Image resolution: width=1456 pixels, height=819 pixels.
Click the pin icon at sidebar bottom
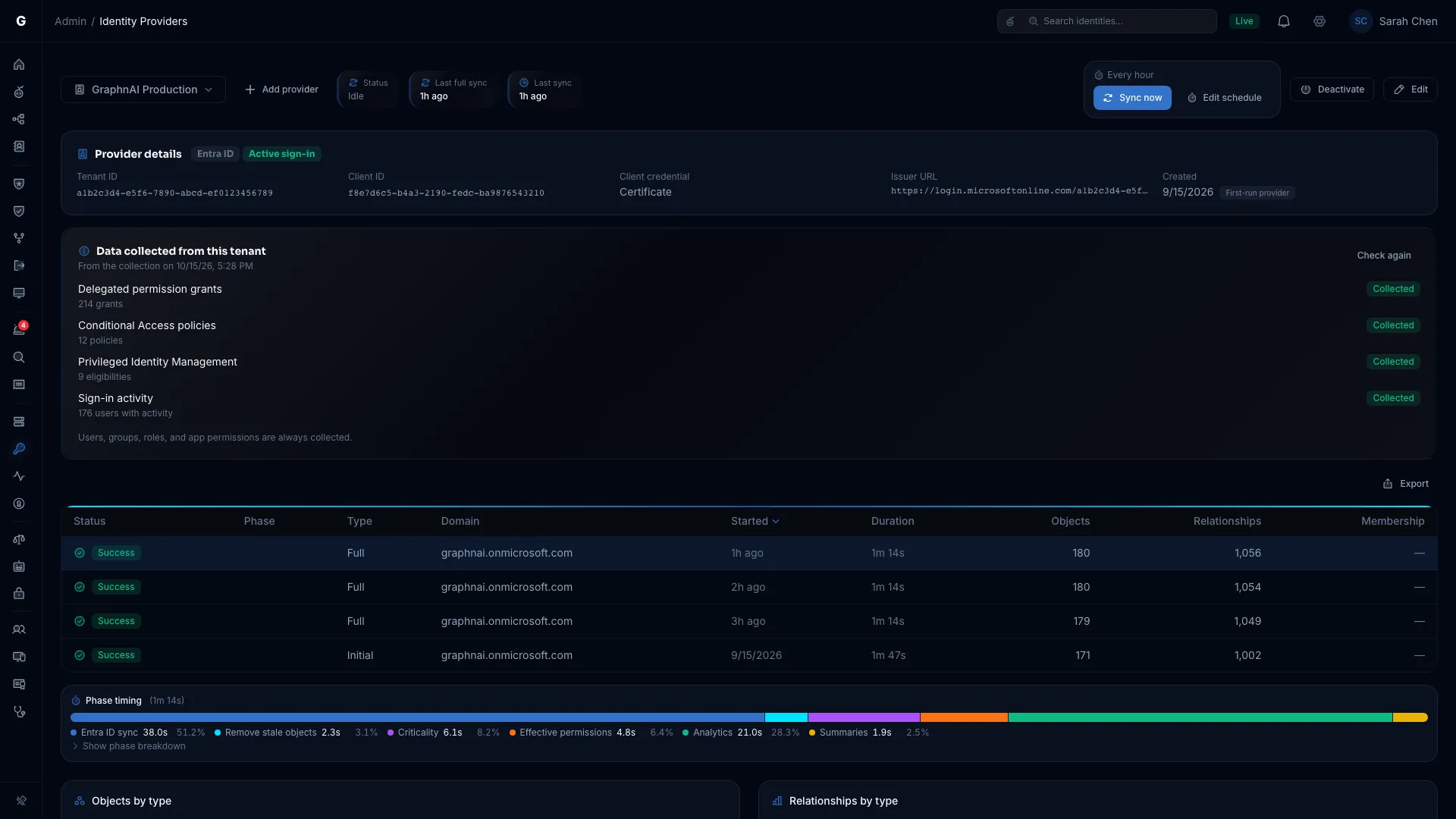tap(21, 800)
